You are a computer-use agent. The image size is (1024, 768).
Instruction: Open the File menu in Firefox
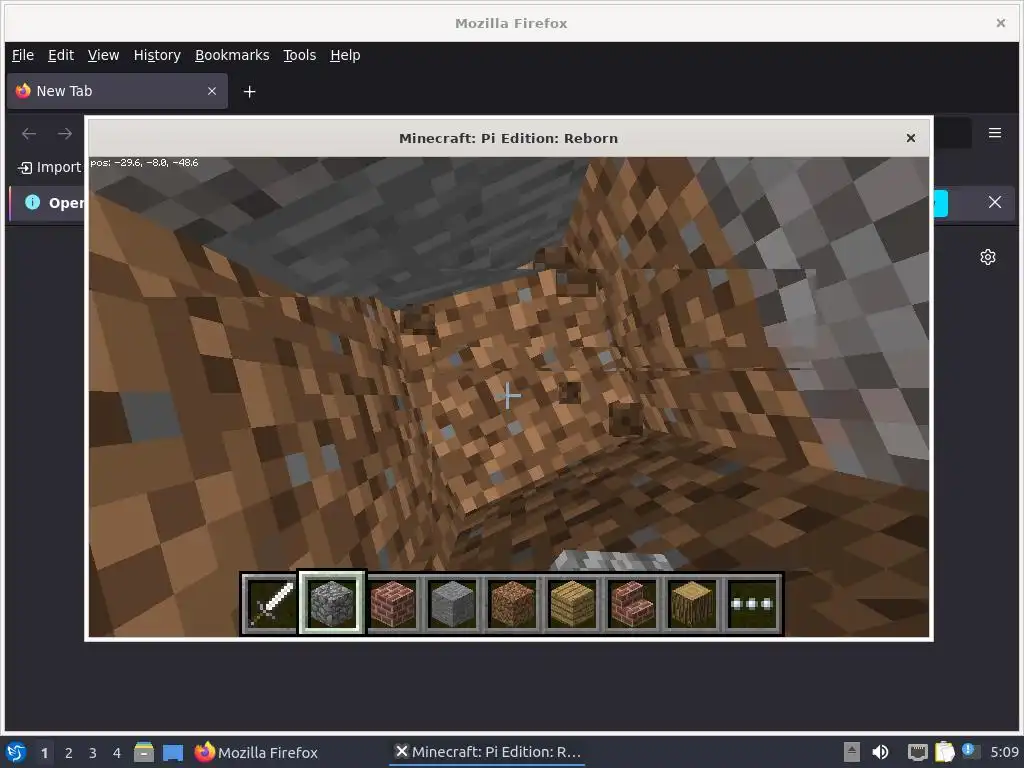pos(23,56)
